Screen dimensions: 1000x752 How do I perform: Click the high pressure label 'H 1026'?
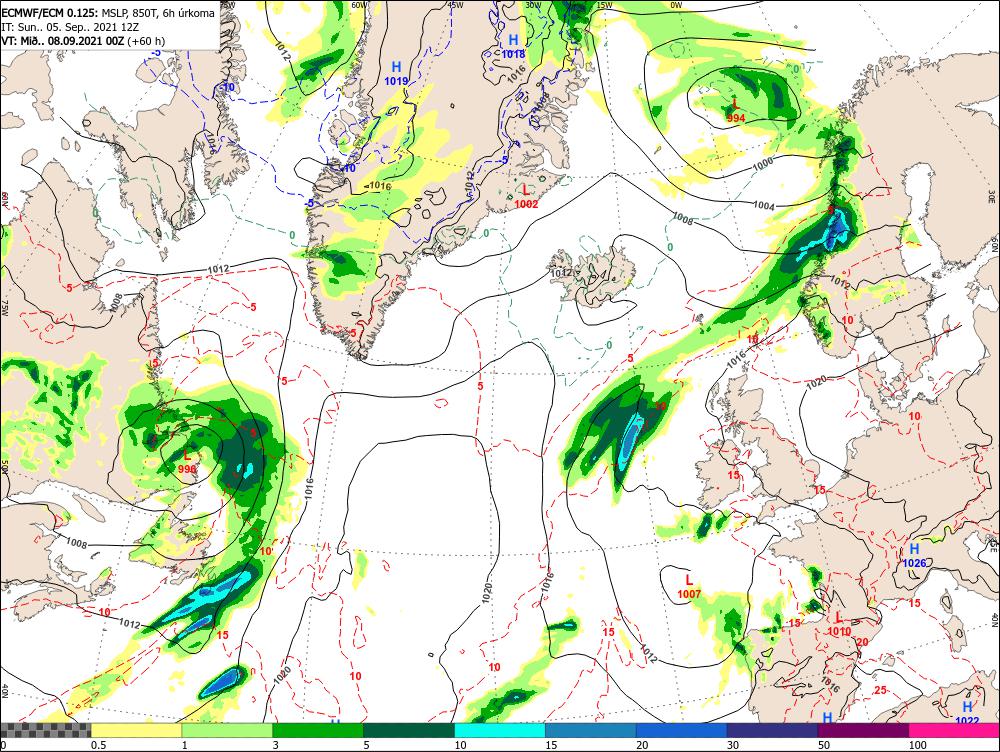[914, 556]
